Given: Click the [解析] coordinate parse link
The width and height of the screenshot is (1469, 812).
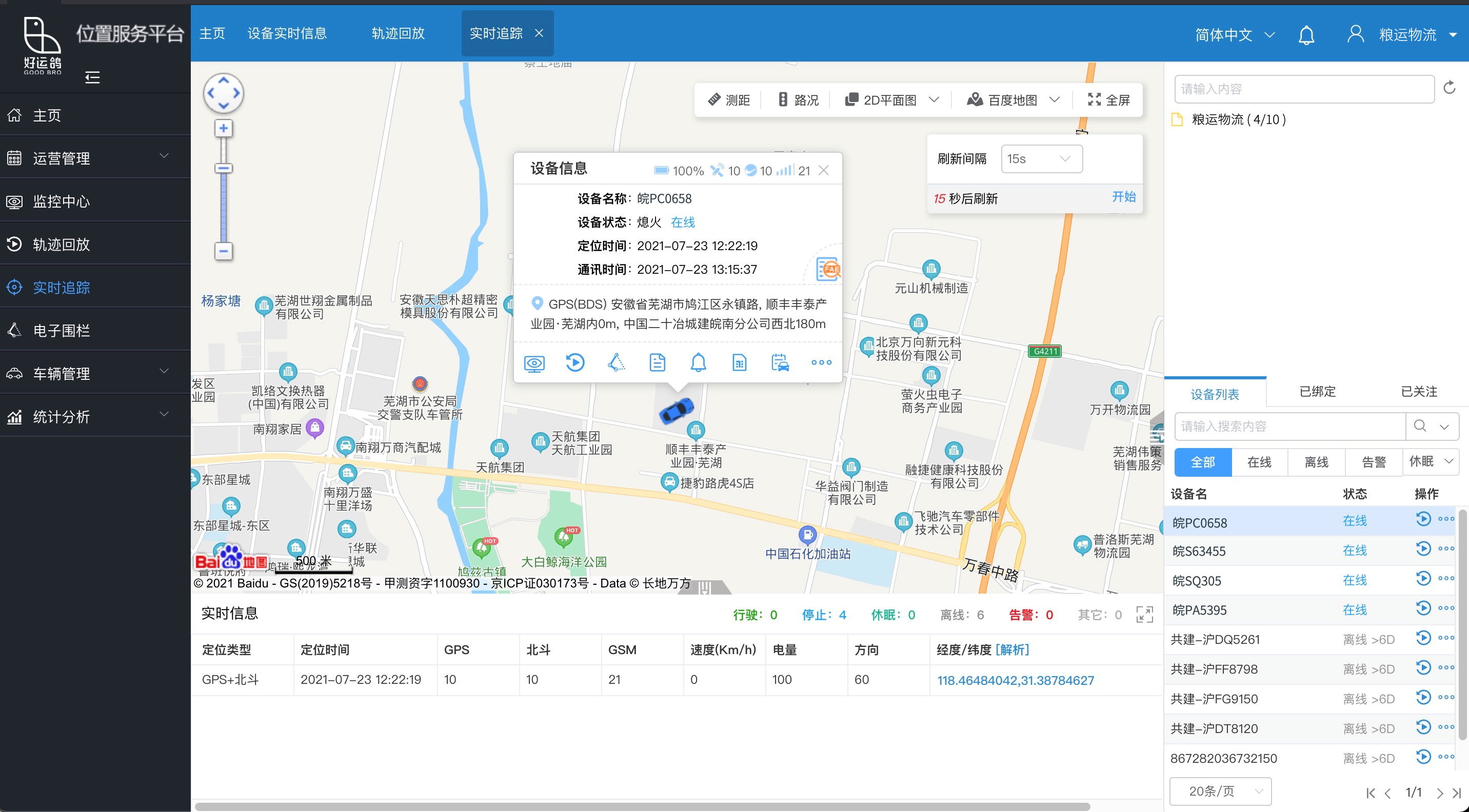Looking at the screenshot, I should pyautogui.click(x=1011, y=649).
